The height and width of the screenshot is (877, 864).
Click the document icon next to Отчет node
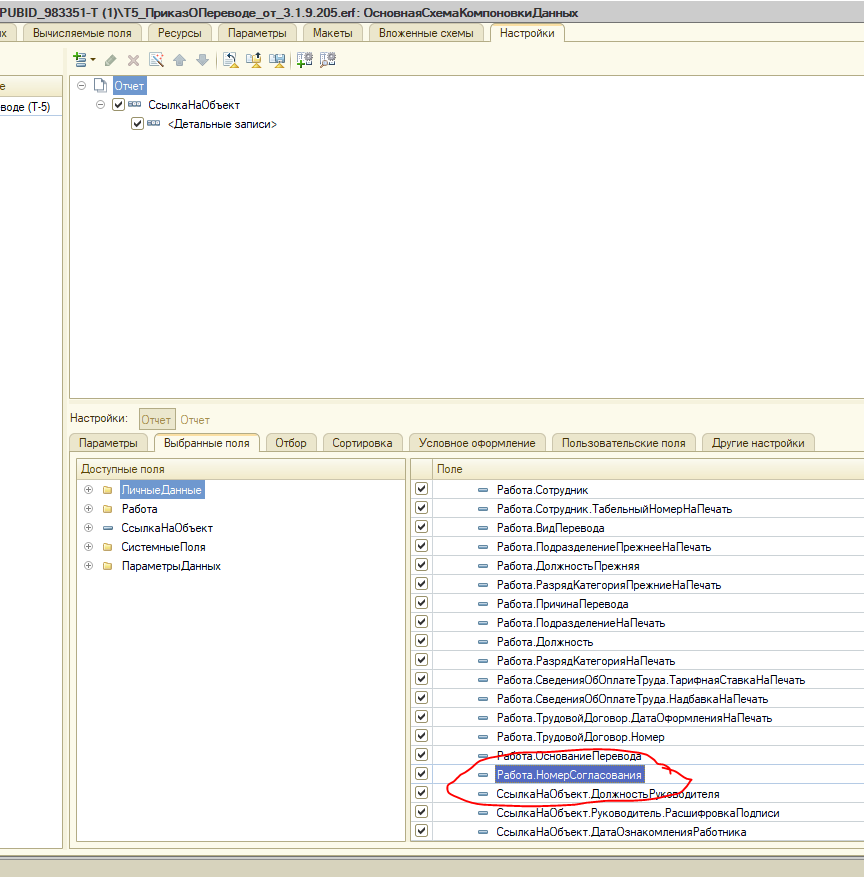[x=100, y=86]
